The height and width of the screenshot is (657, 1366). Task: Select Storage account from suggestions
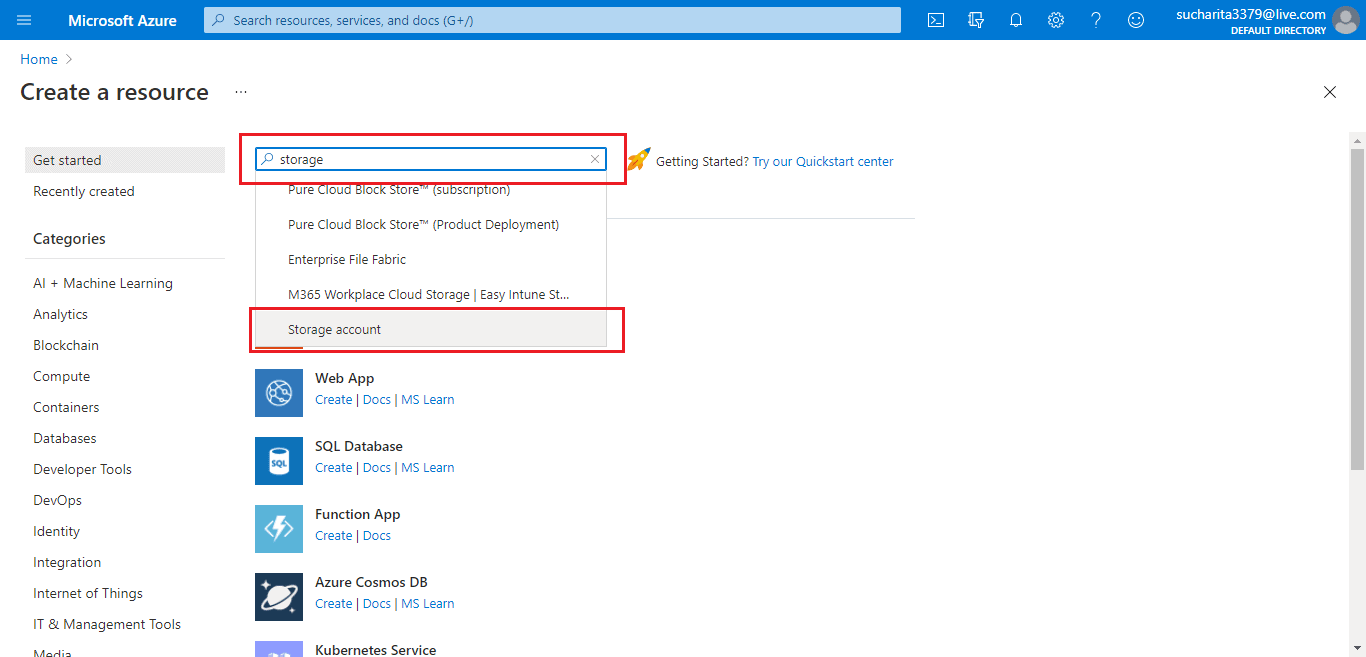(x=335, y=330)
